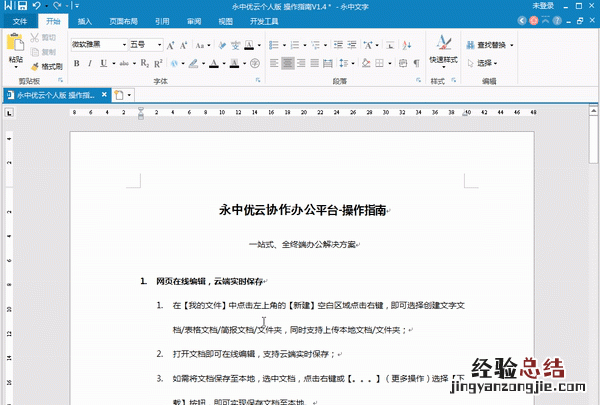Viewport: 600px width, 405px height.
Task: Toggle Italic formatting
Action: pos(89,63)
